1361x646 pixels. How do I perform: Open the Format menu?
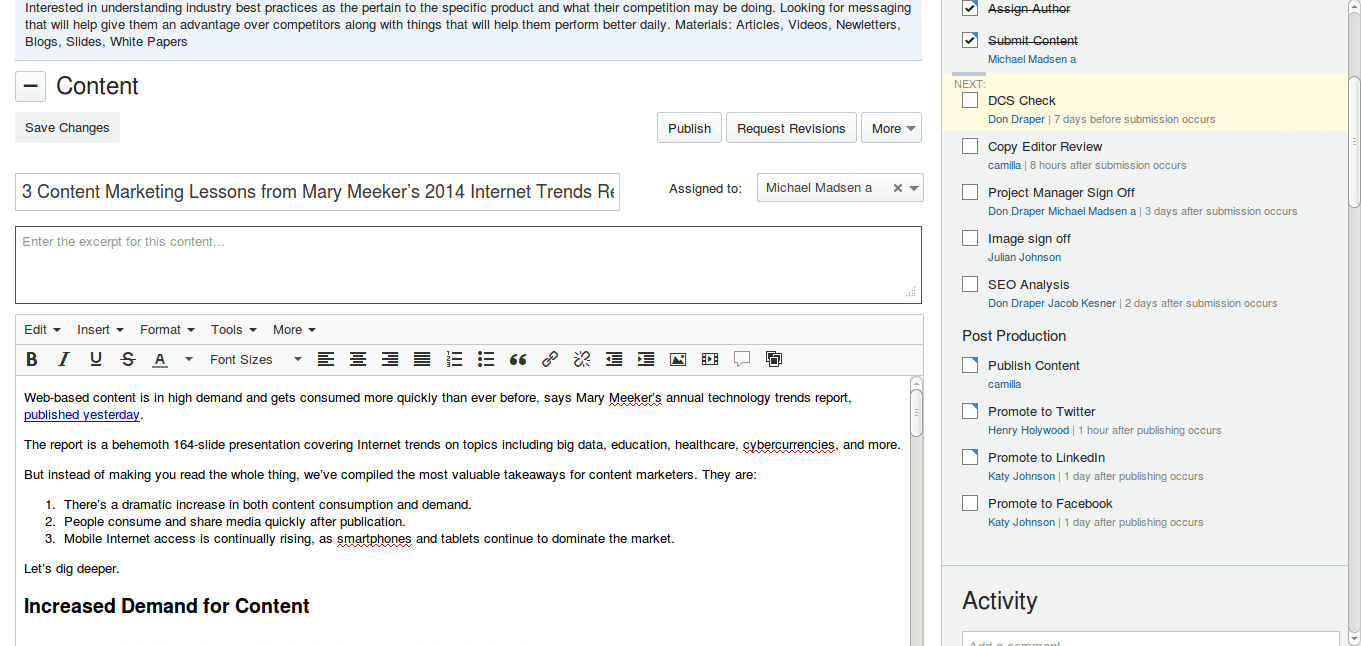pyautogui.click(x=166, y=329)
